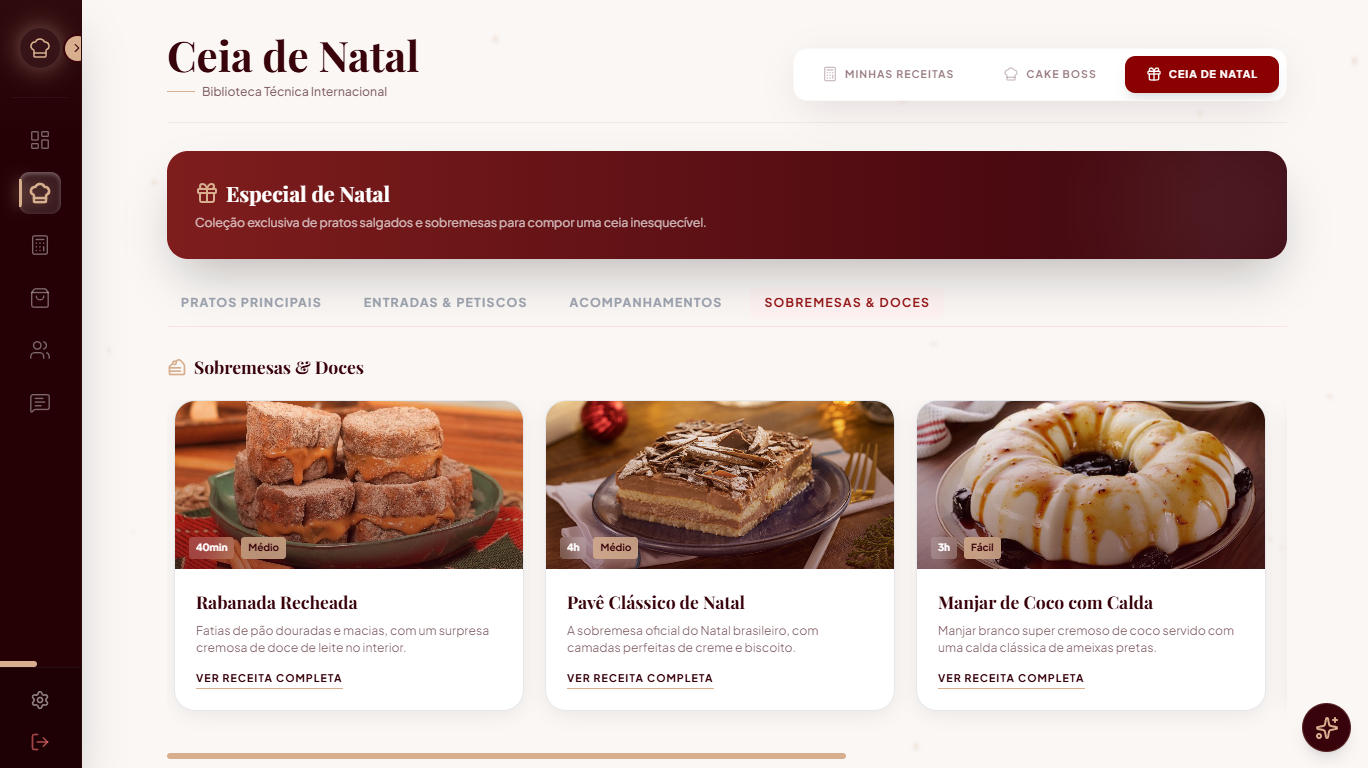Viewport: 1368px width, 768px height.
Task: Open settings gear in sidebar
Action: [40, 700]
